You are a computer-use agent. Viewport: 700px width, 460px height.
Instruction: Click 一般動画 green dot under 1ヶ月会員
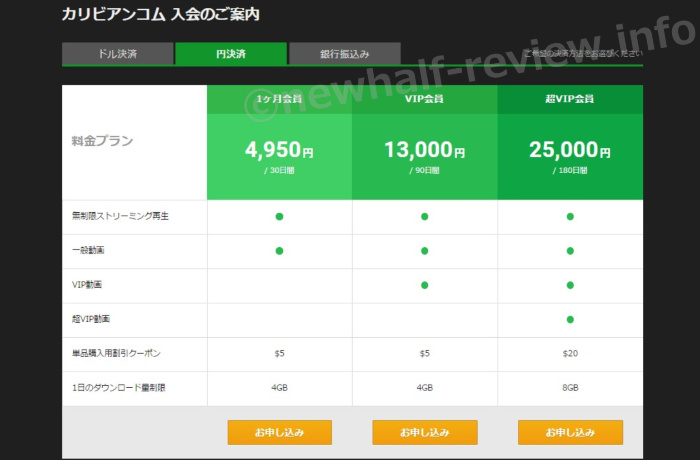(279, 251)
